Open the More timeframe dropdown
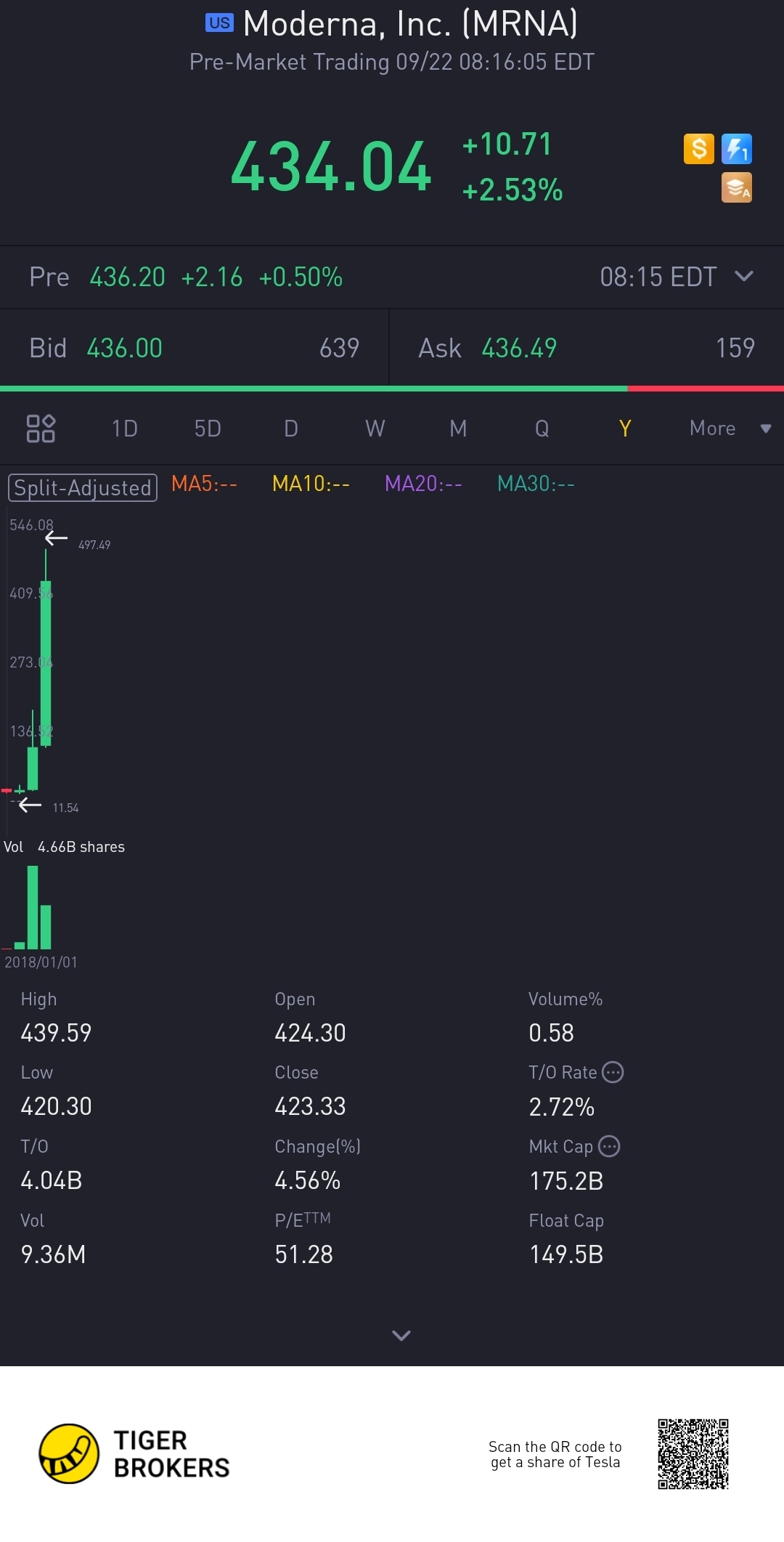Viewport: 784px width, 1542px height. 730,429
